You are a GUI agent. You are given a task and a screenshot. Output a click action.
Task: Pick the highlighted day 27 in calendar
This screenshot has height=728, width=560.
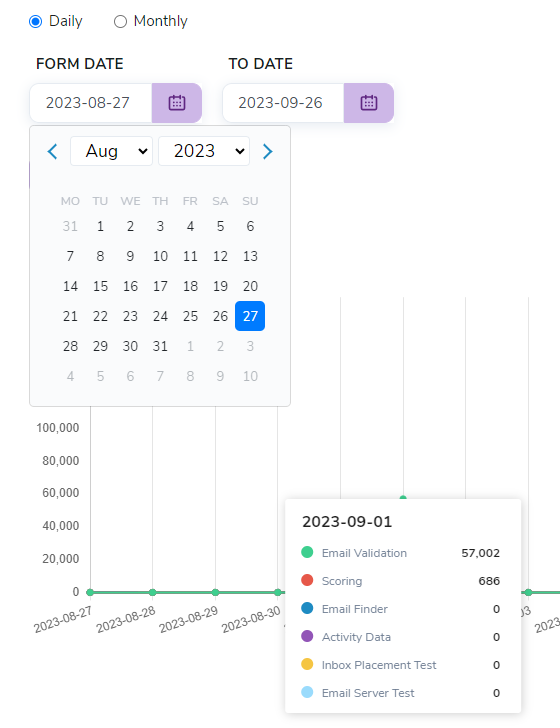250,316
